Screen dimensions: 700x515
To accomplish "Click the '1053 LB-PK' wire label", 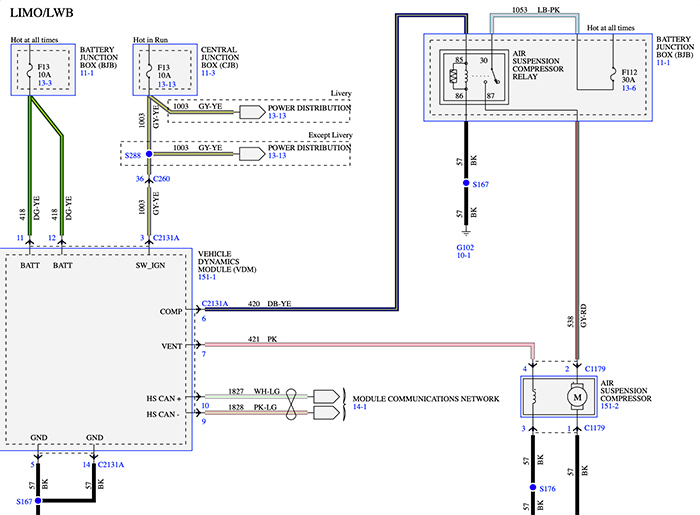I will [536, 9].
